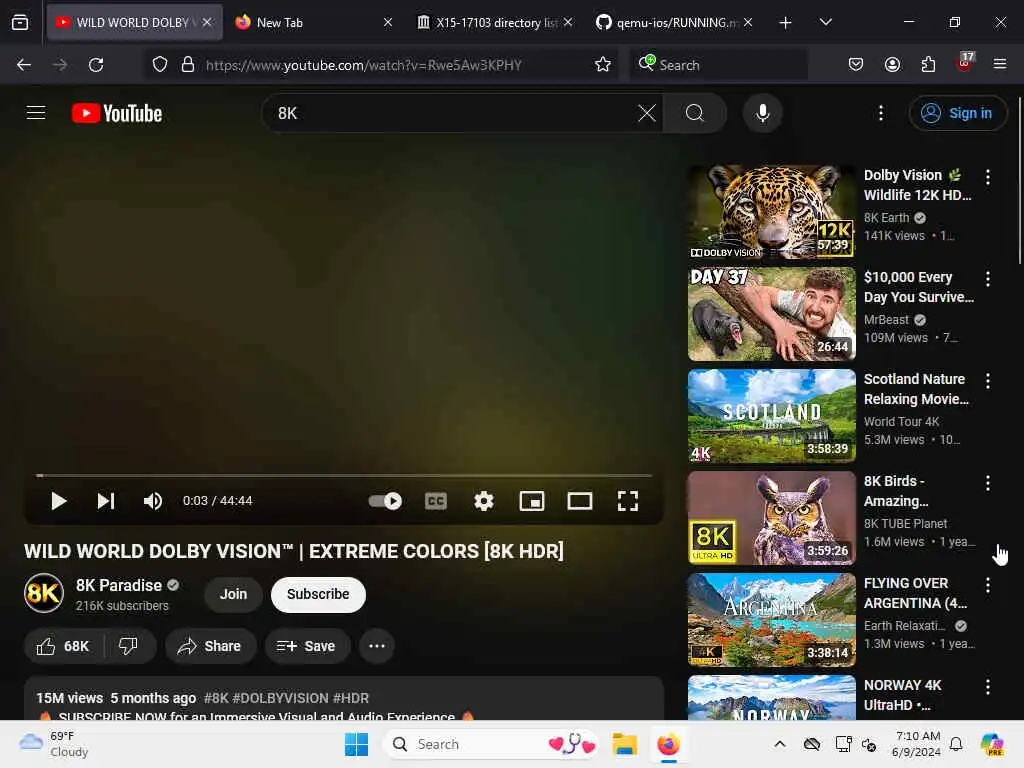Open YouTube settings three-dot menu
Screen dimensions: 1024x768
[x=881, y=113]
